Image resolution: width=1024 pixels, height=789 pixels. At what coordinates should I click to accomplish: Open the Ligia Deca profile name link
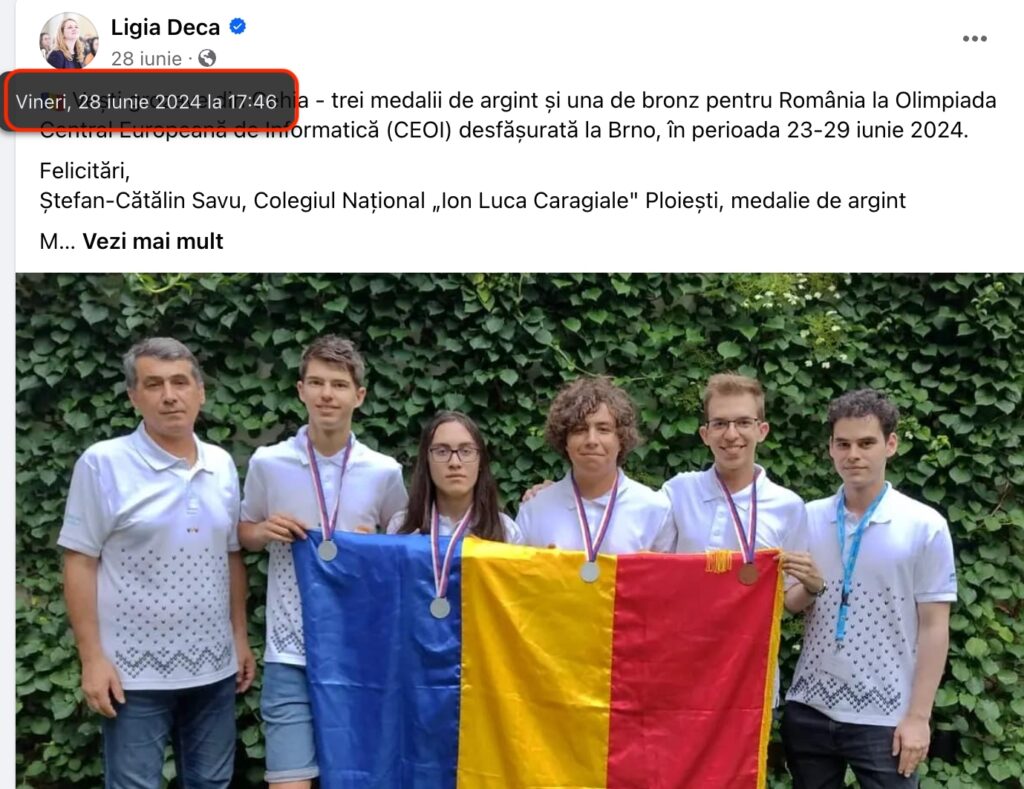[165, 27]
